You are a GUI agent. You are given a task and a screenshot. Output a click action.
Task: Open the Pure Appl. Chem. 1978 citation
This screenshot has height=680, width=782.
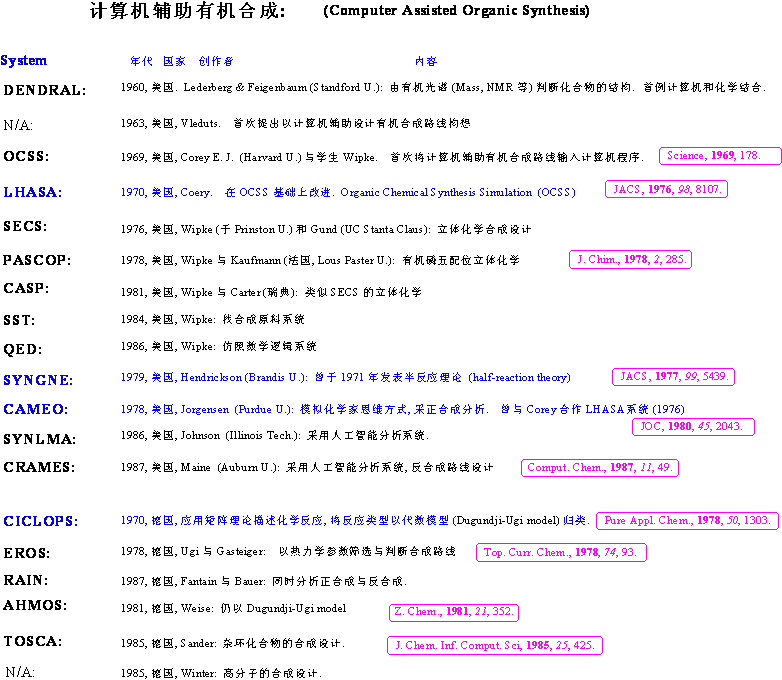(x=687, y=521)
